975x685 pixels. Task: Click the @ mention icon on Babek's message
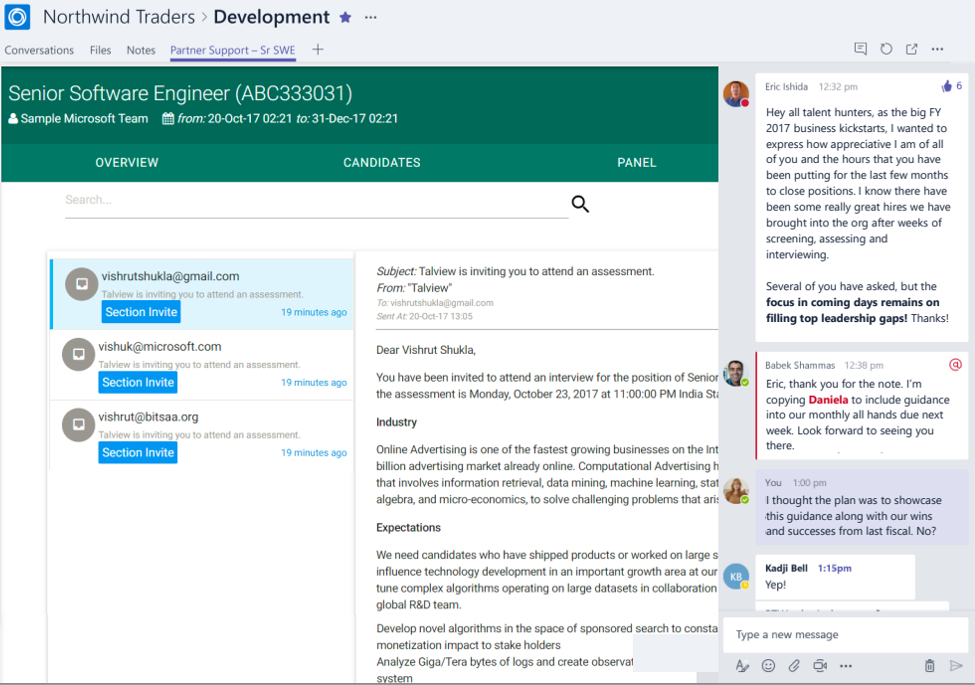pos(956,365)
